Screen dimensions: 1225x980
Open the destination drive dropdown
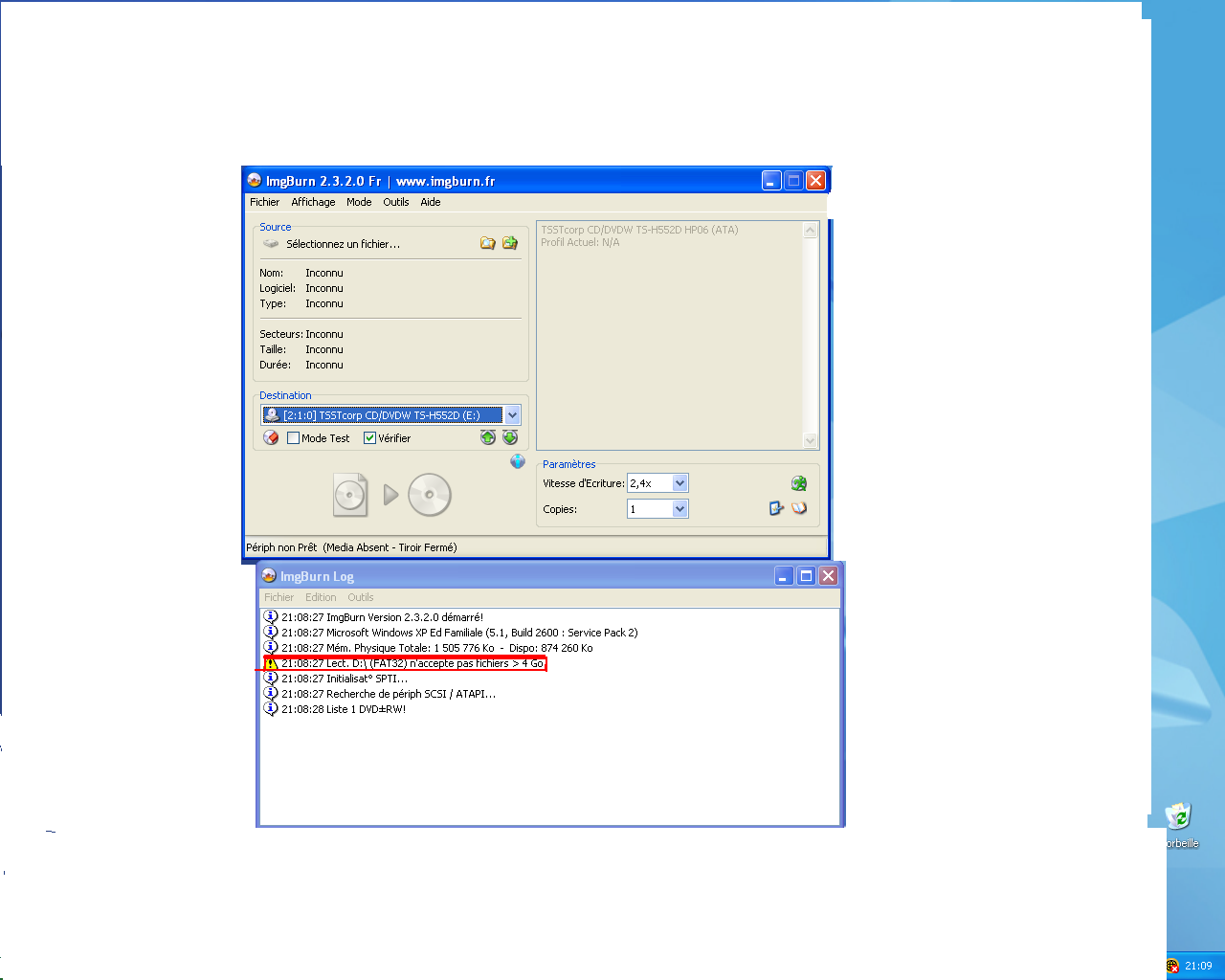pyautogui.click(x=513, y=414)
